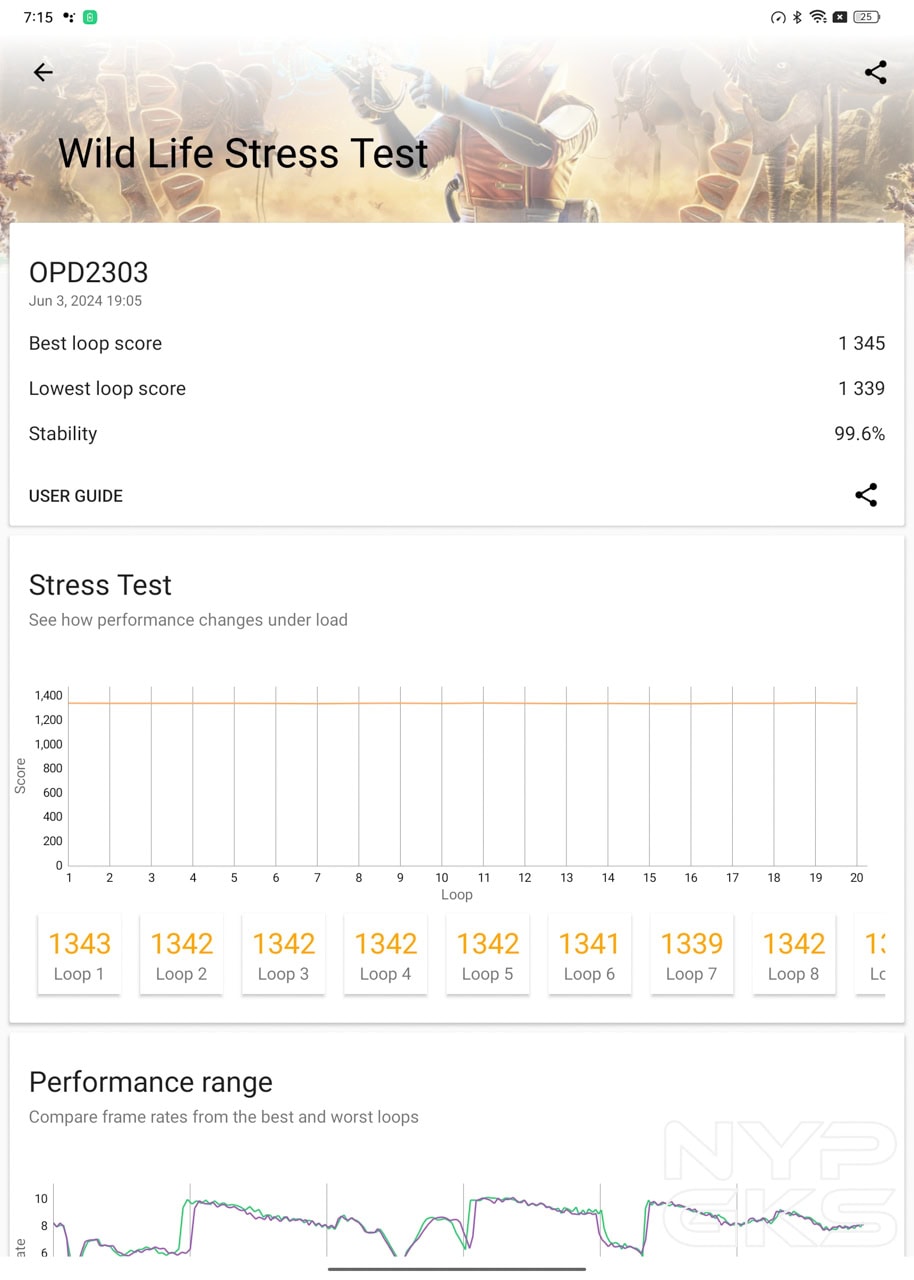Tap the dots icon next to clock
914x1280 pixels.
tap(69, 17)
